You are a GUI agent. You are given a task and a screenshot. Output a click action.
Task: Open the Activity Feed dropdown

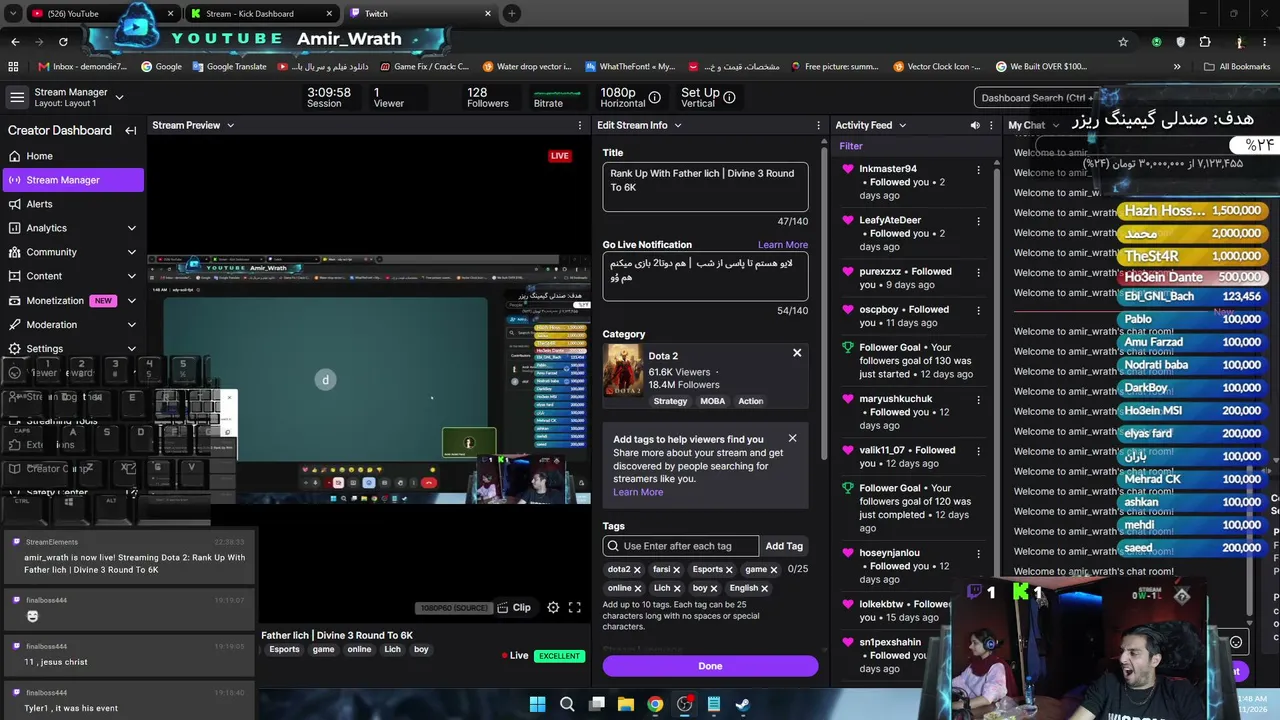coord(902,125)
